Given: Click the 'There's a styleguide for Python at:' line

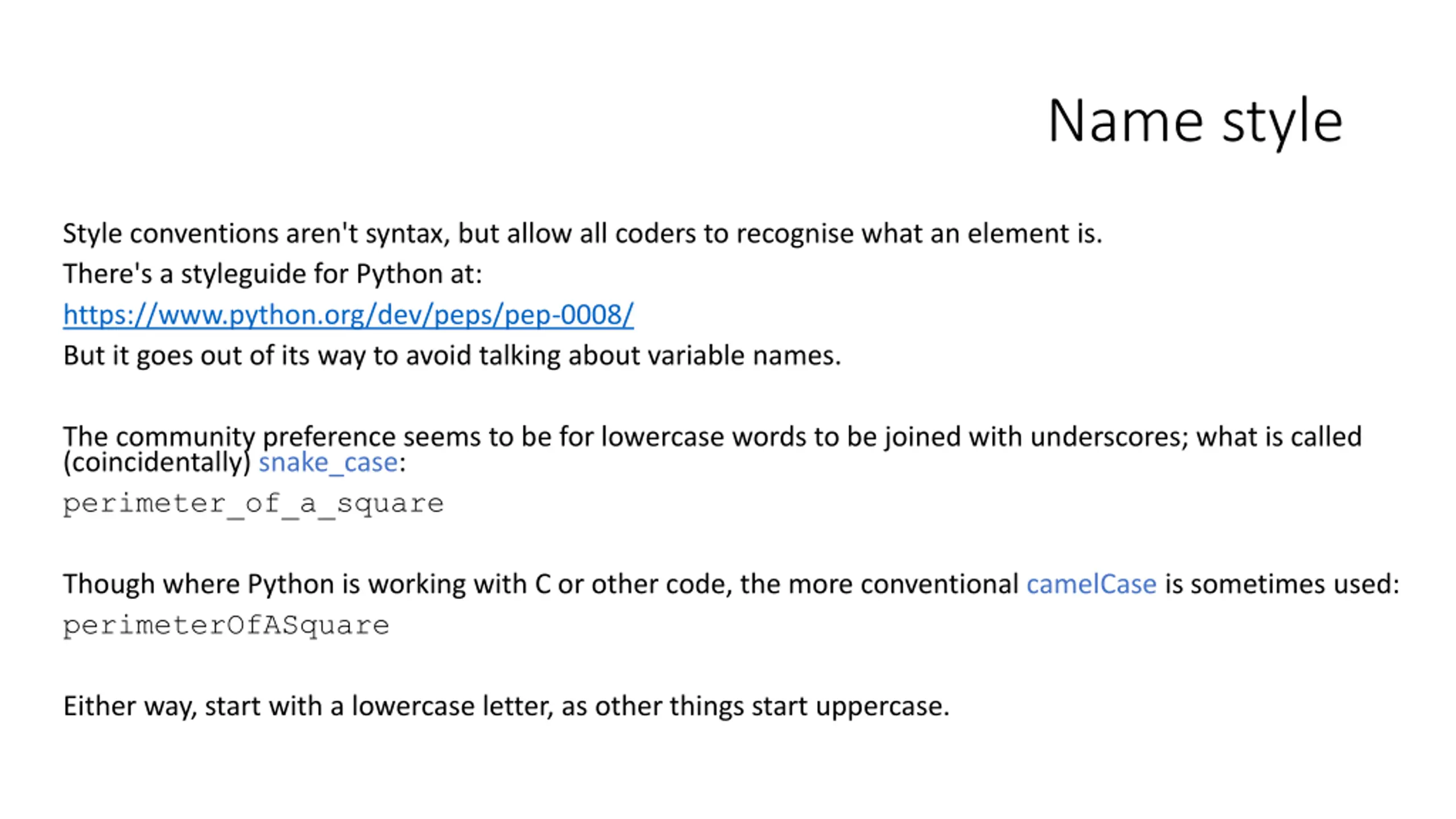Looking at the screenshot, I should (272, 274).
